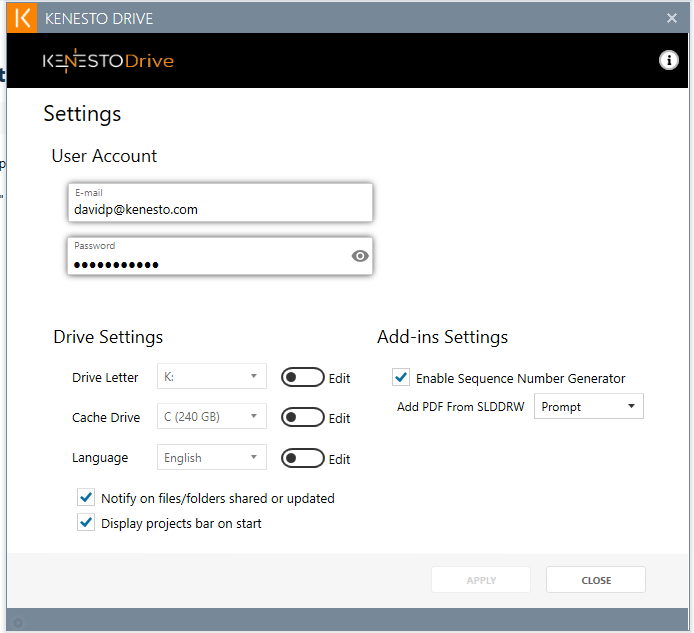Click the Drive Settings heading
694x633 pixels.
point(108,337)
